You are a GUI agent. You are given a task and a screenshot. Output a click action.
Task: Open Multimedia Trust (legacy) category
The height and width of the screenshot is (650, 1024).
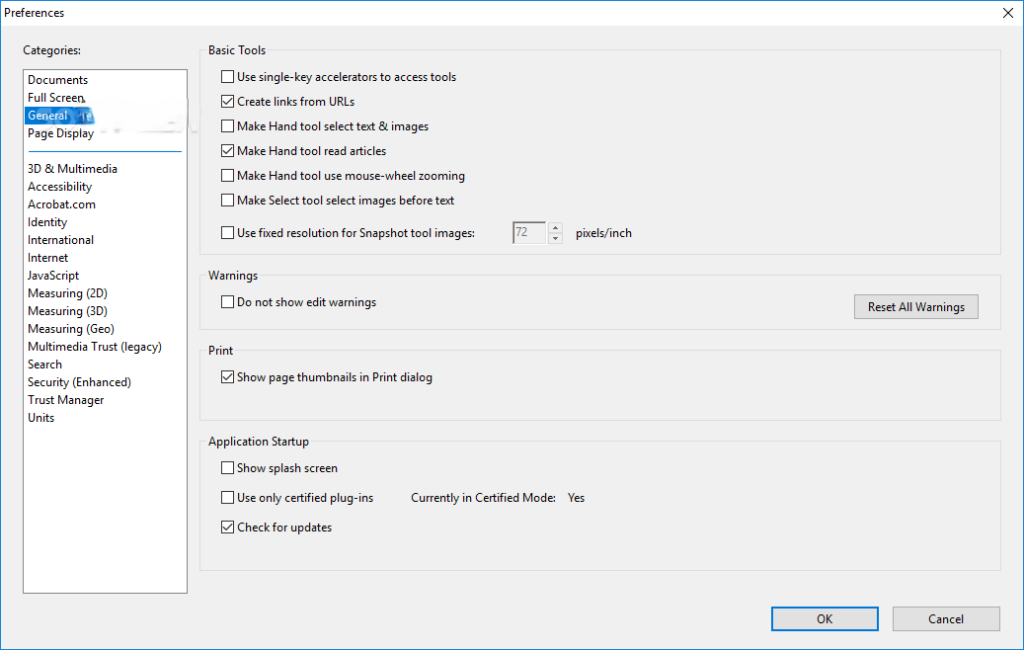(95, 347)
